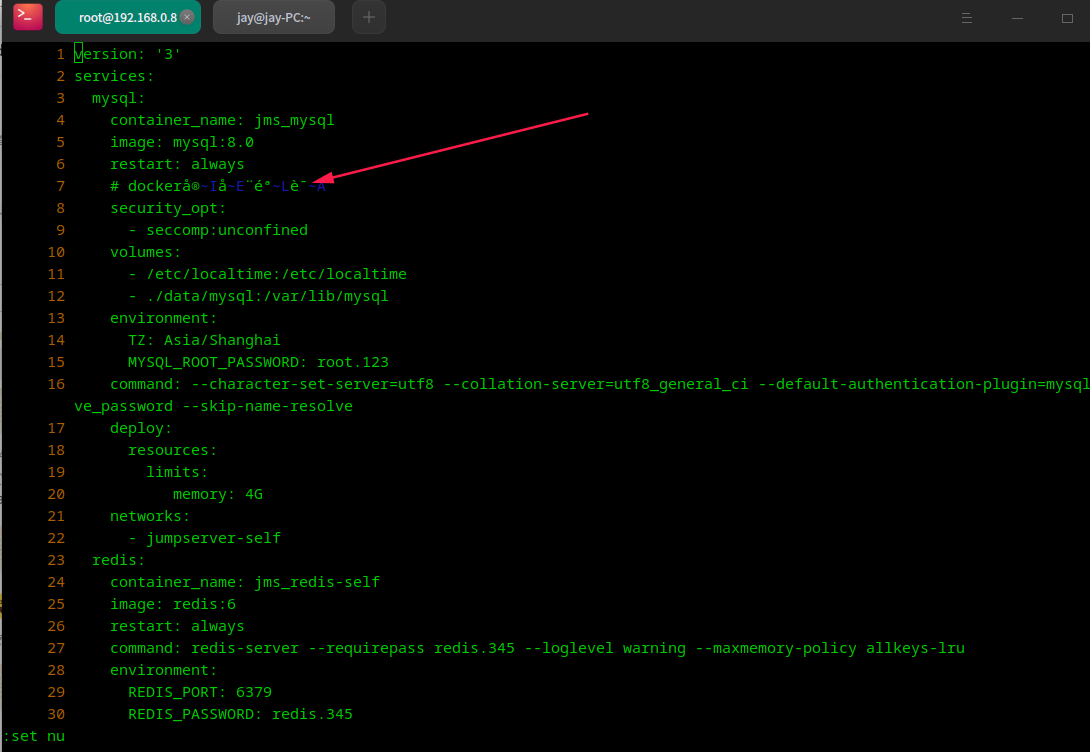Click "image: mysql:8.0" line
This screenshot has width=1090, height=752.
click(181, 142)
